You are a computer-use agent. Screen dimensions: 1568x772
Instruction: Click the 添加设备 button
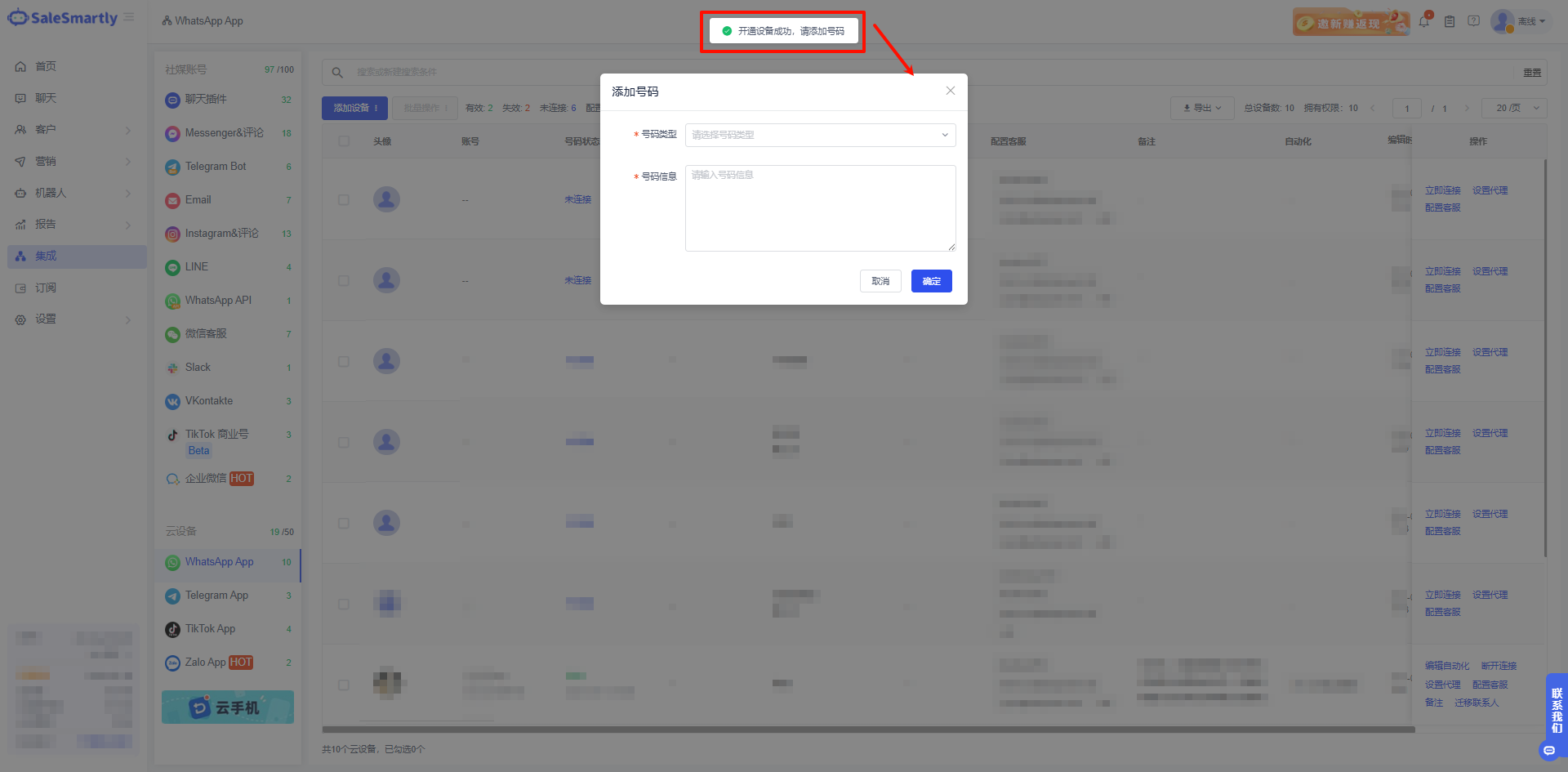[354, 108]
